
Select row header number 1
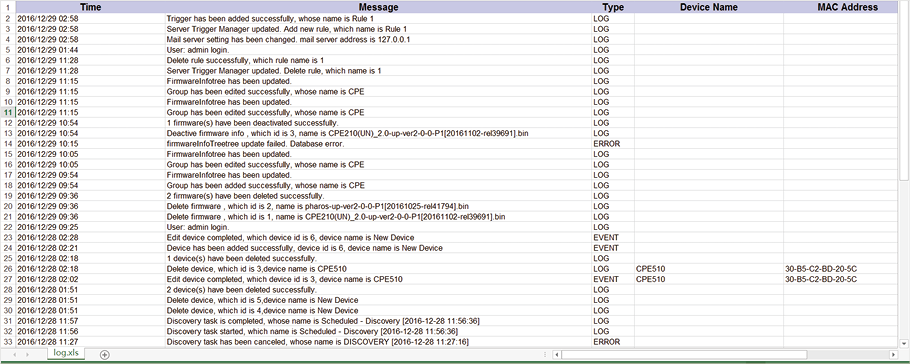pyautogui.click(x=8, y=8)
